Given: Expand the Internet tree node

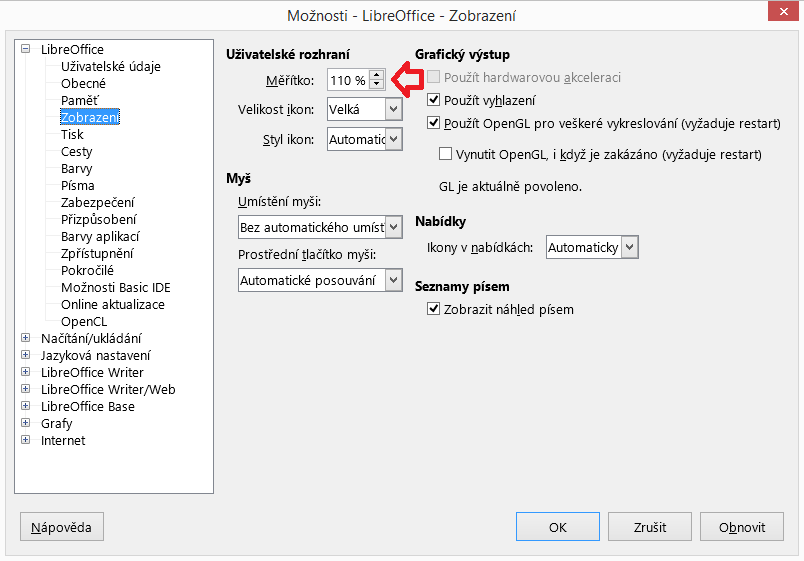Looking at the screenshot, I should pos(26,440).
